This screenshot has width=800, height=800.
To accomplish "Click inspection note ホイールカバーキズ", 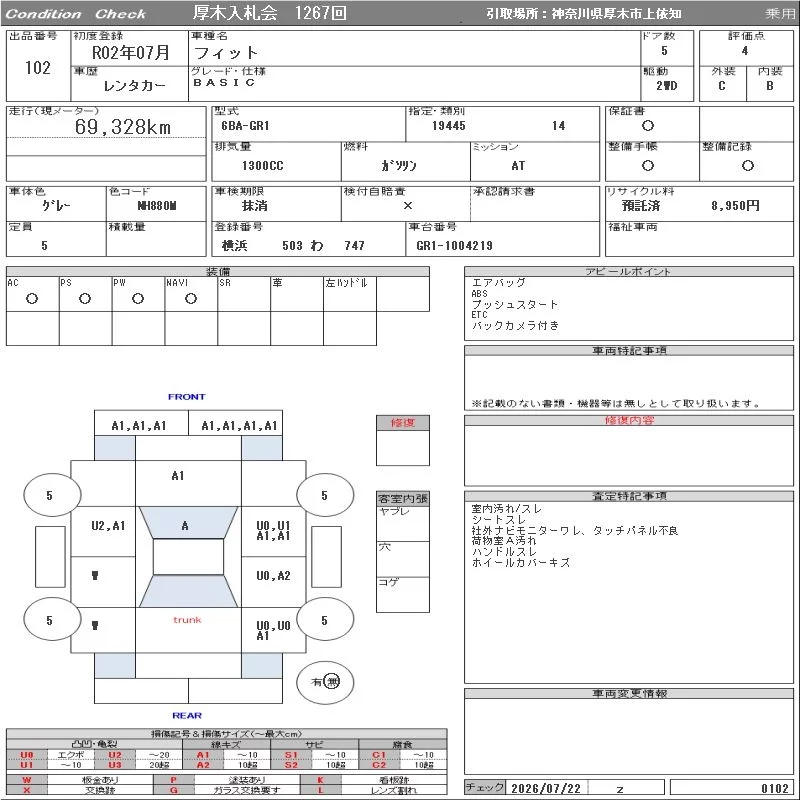I will tap(521, 562).
